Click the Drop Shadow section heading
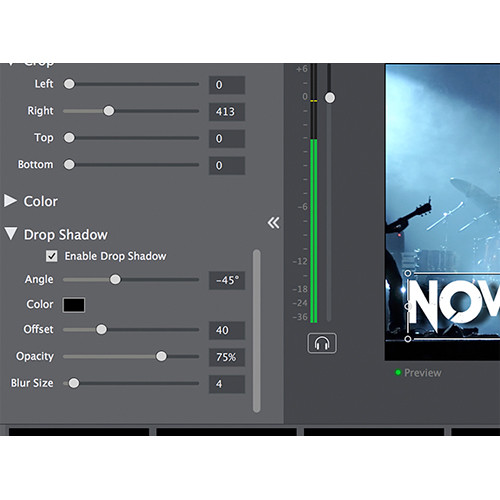Screen dimensions: 500x500 click(x=66, y=235)
